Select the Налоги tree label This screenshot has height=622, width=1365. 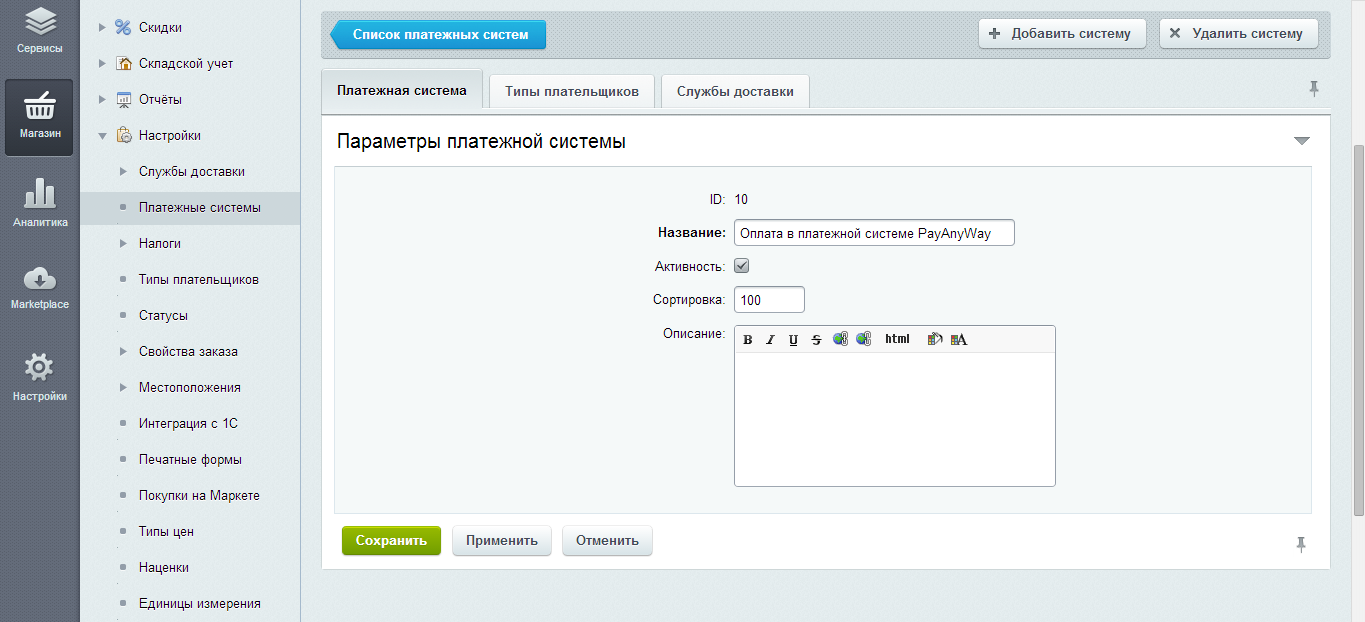click(x=160, y=243)
